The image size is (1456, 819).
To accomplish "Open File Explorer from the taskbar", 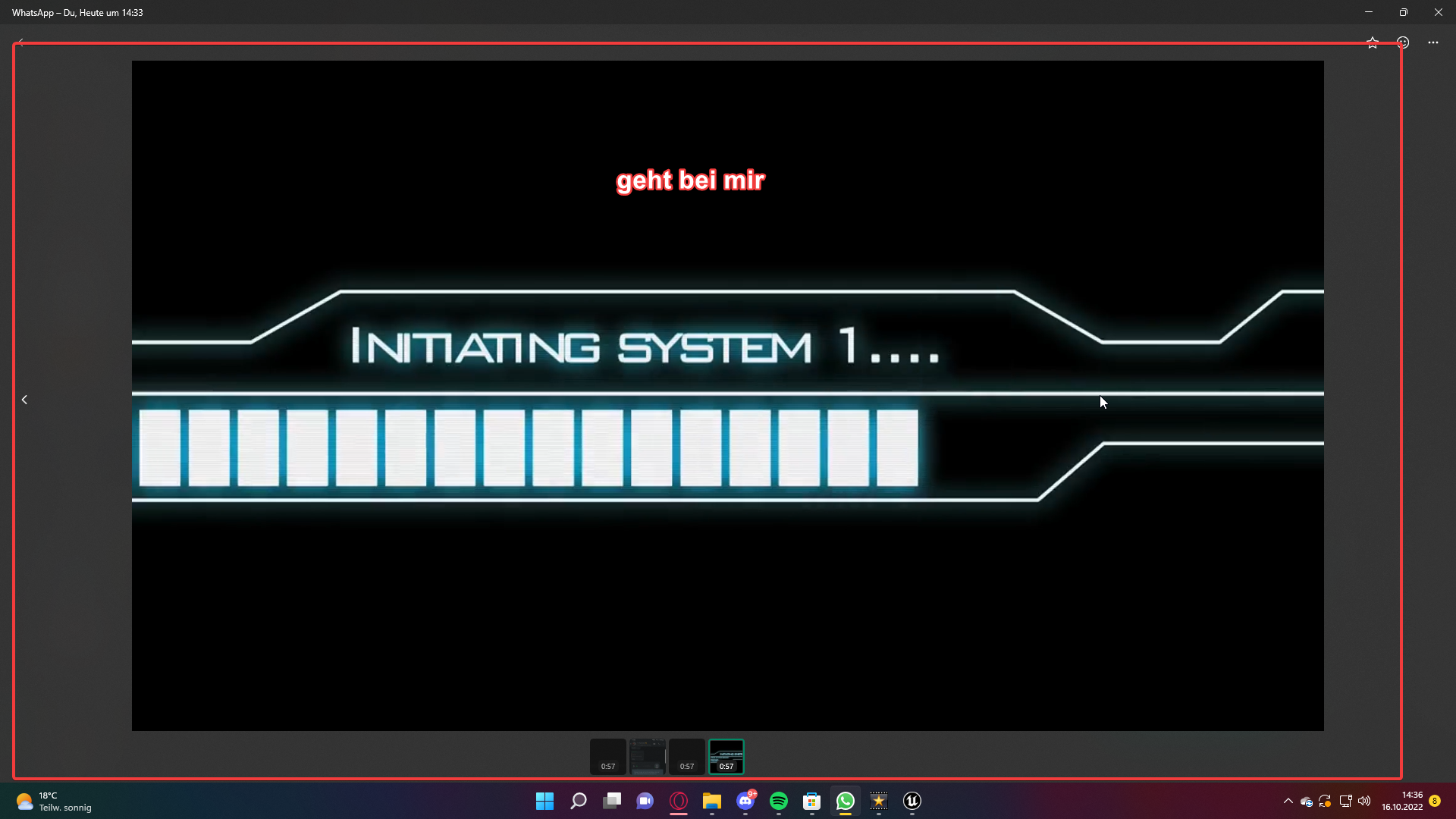I will point(711,801).
